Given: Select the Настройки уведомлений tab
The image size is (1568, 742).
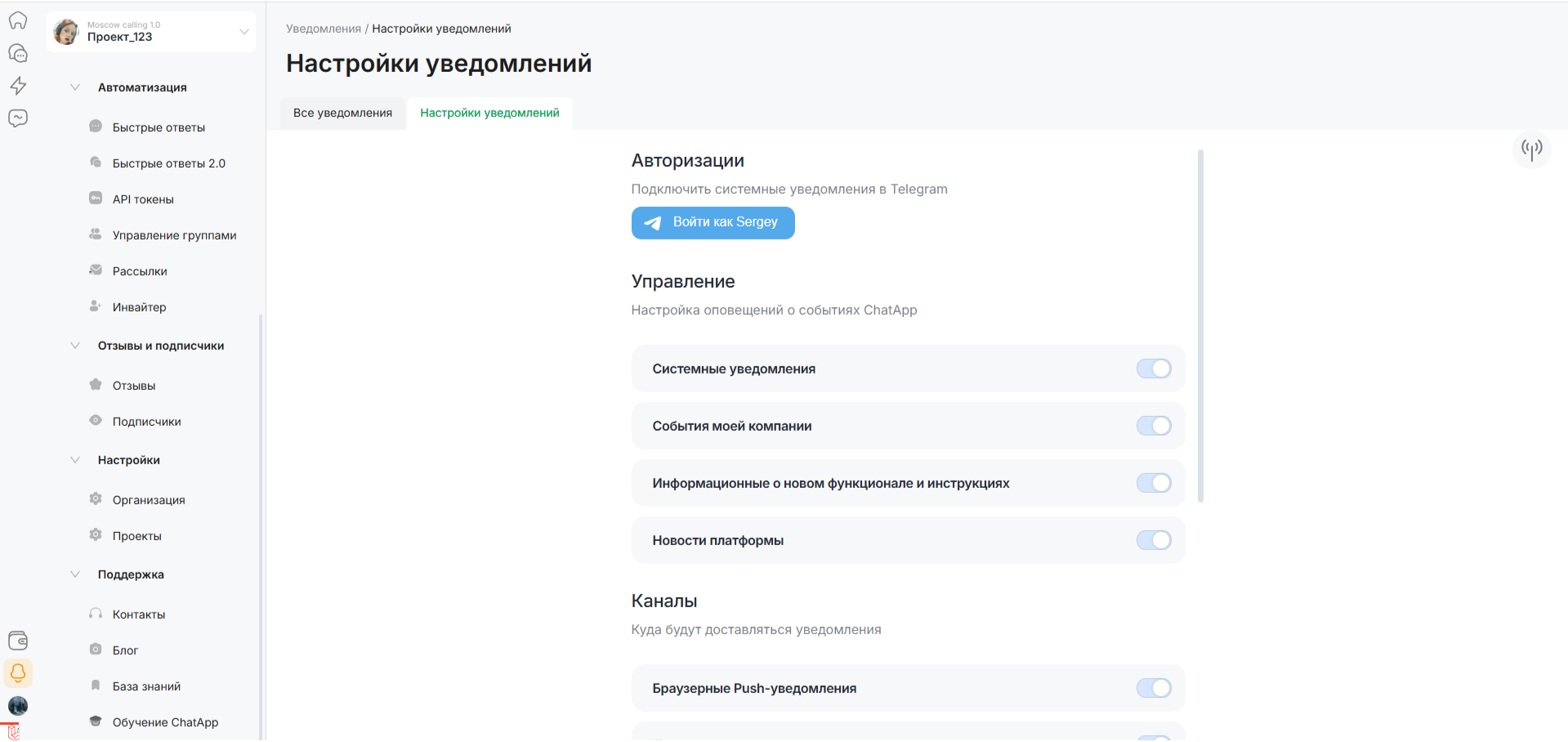Looking at the screenshot, I should (x=489, y=113).
